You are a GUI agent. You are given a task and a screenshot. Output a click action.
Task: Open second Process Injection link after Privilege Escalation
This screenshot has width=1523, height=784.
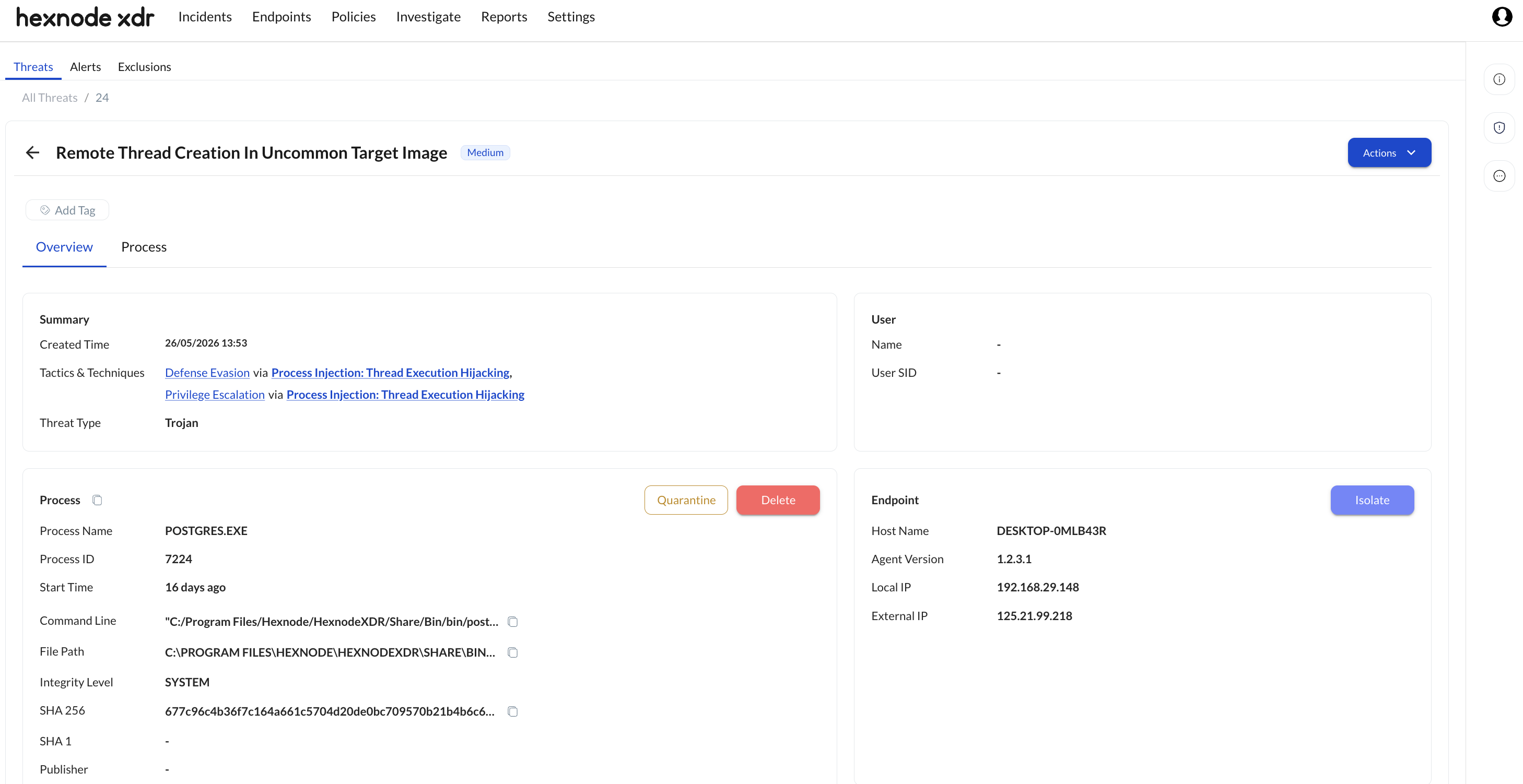(406, 395)
